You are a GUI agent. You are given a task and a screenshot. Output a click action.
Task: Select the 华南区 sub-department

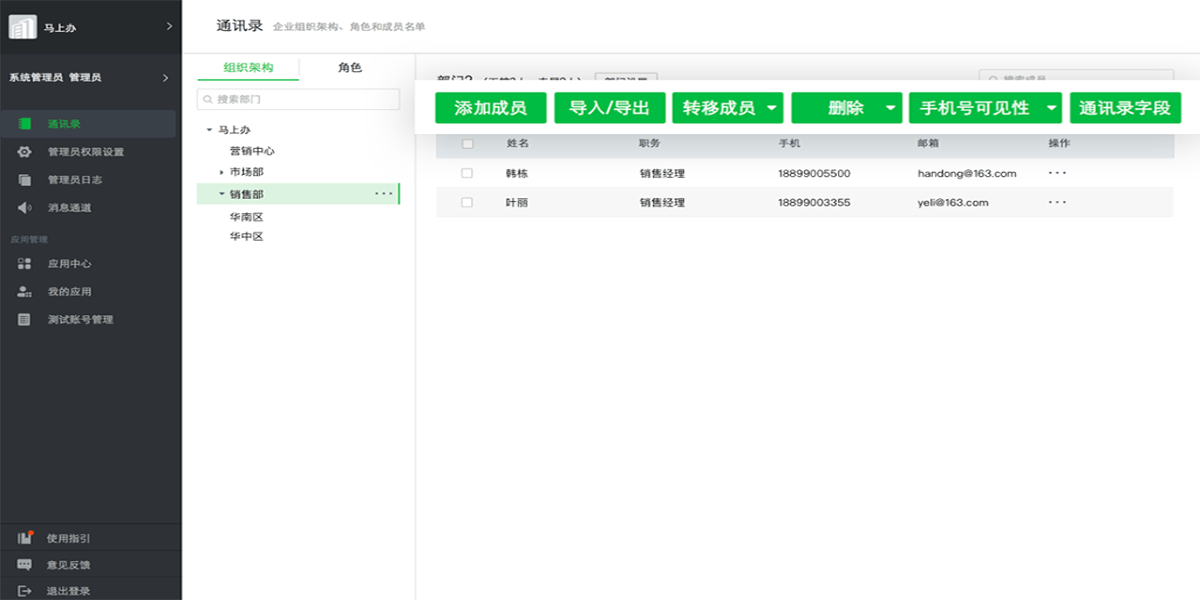coord(246,217)
